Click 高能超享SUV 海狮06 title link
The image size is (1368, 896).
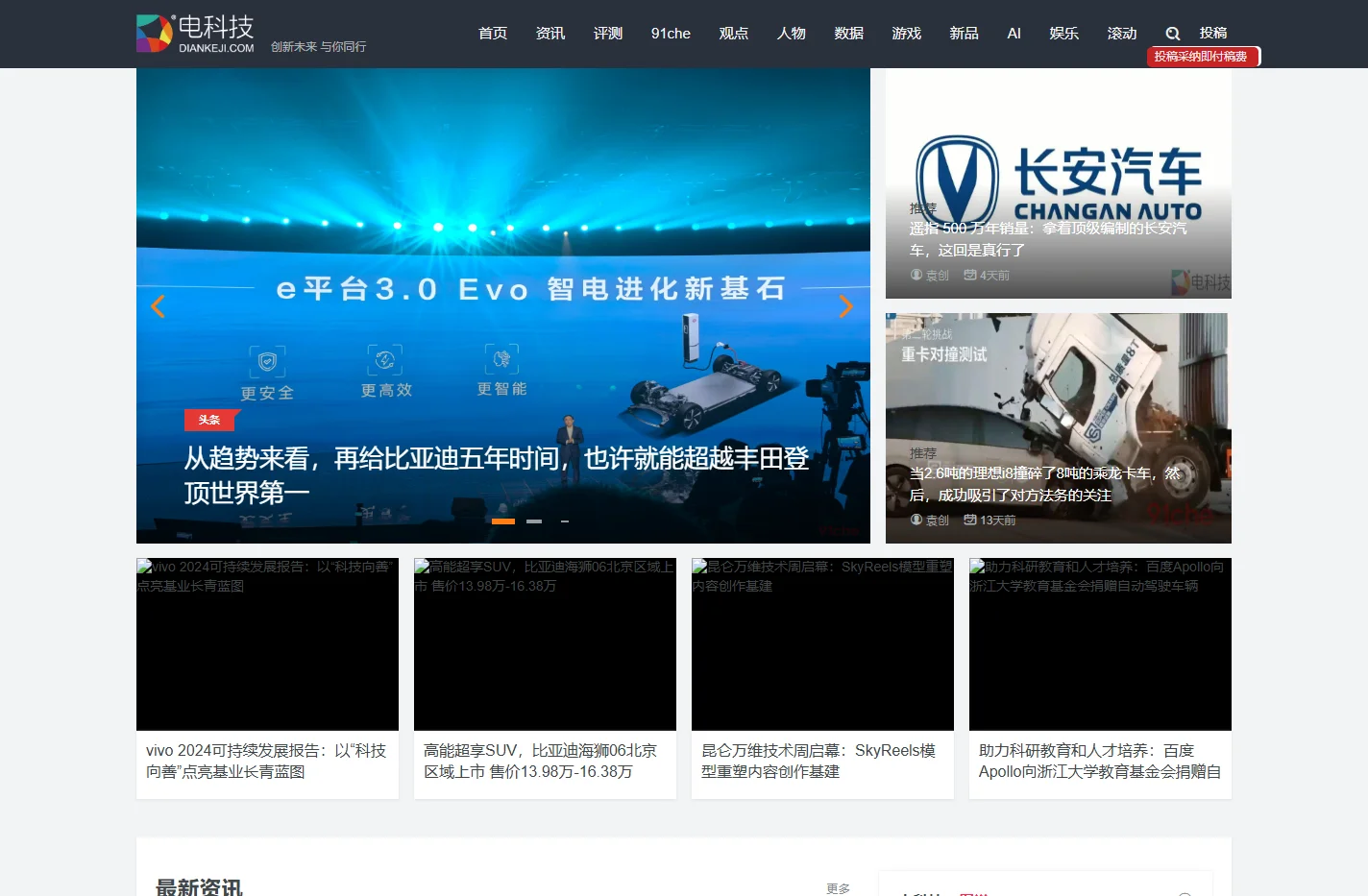(x=541, y=762)
